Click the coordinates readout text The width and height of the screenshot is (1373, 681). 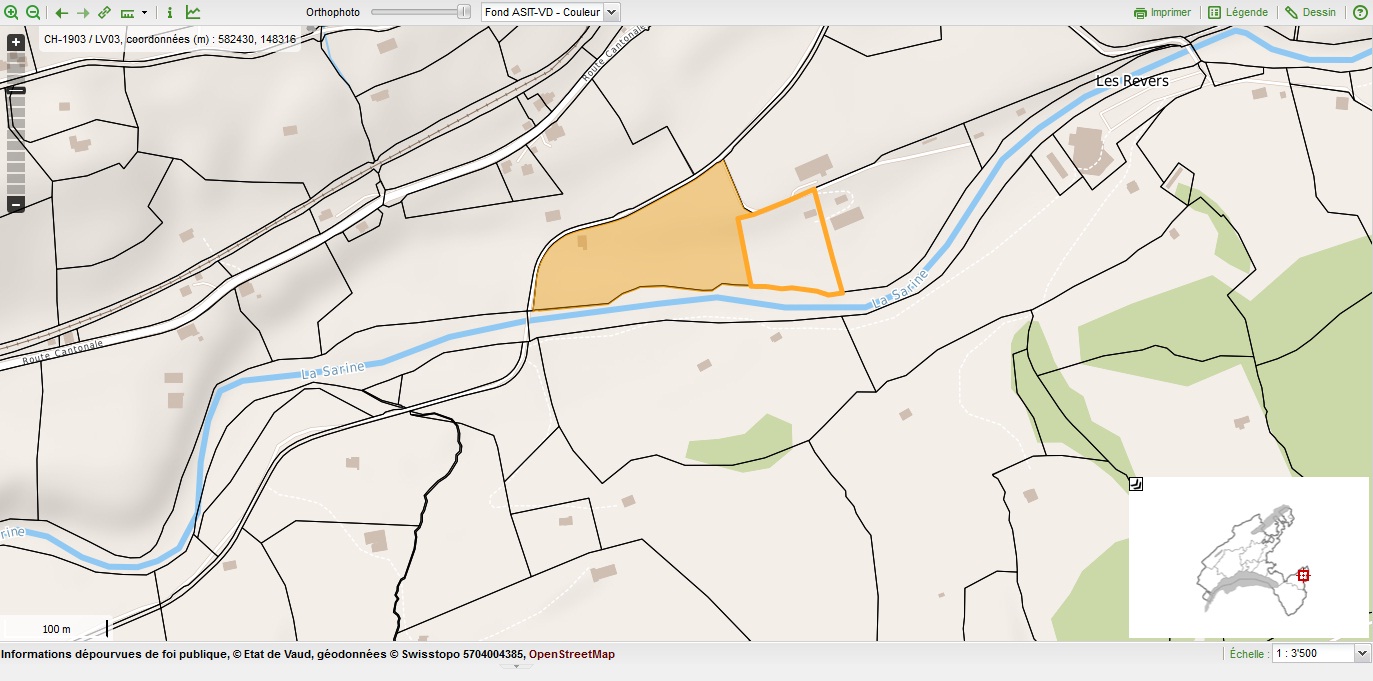170,39
